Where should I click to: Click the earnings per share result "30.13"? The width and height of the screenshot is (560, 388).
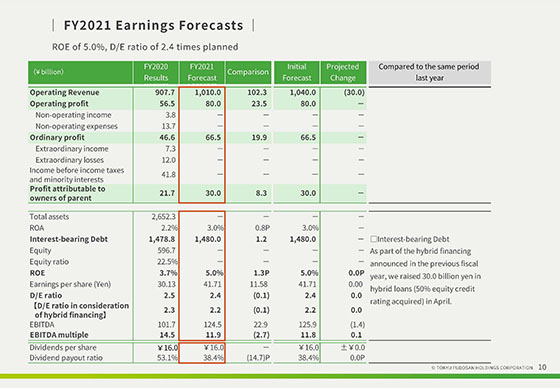tap(166, 284)
